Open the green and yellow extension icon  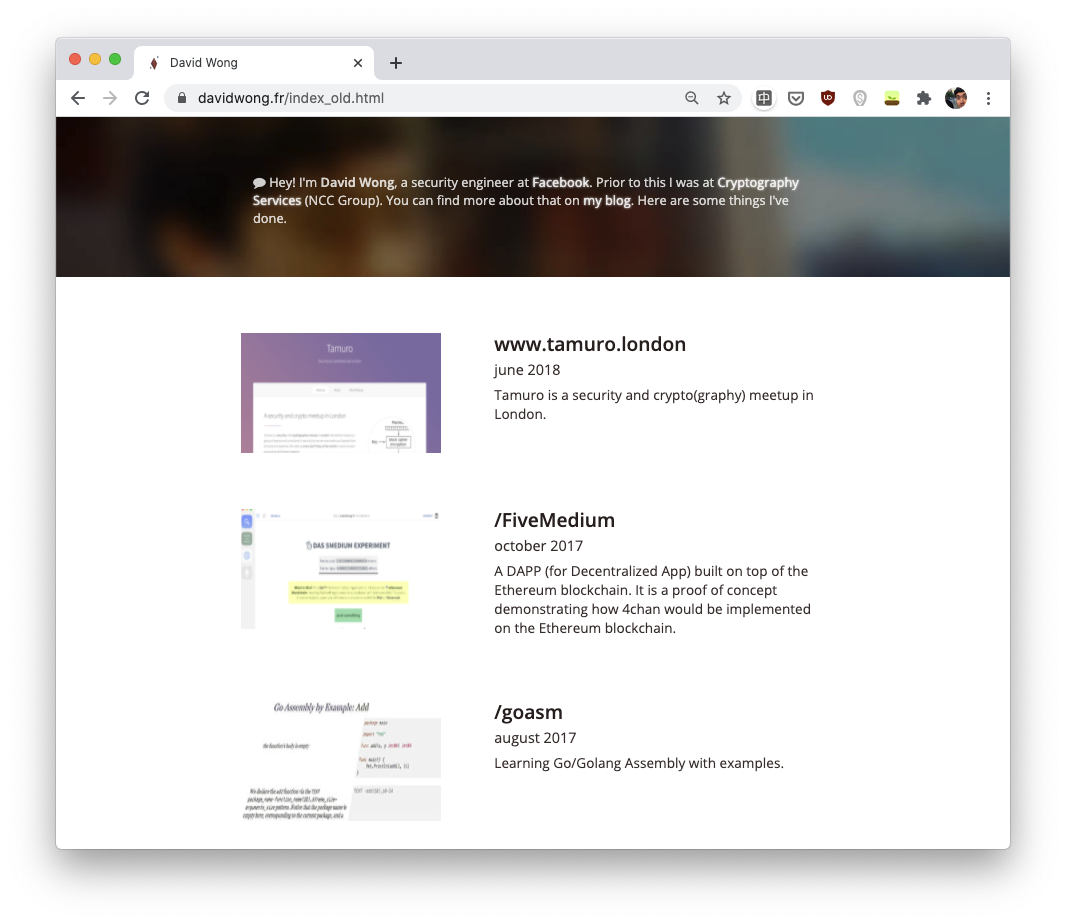892,99
